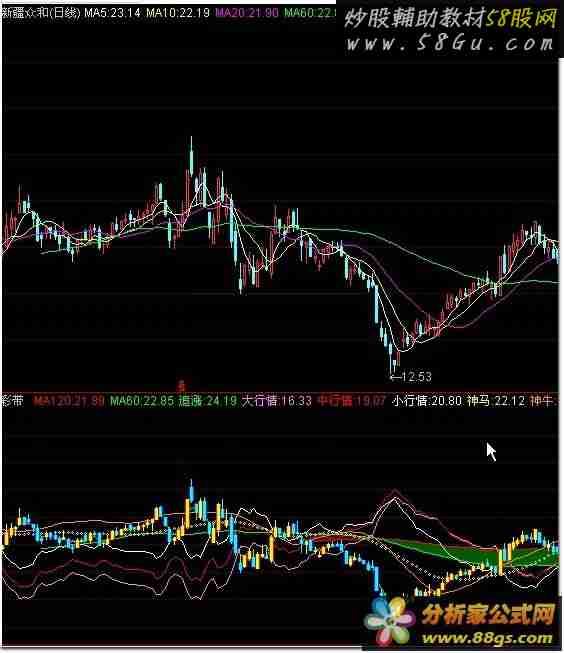Click the MA5:23.14 indicator label
This screenshot has width=564, height=653.
coord(112,12)
